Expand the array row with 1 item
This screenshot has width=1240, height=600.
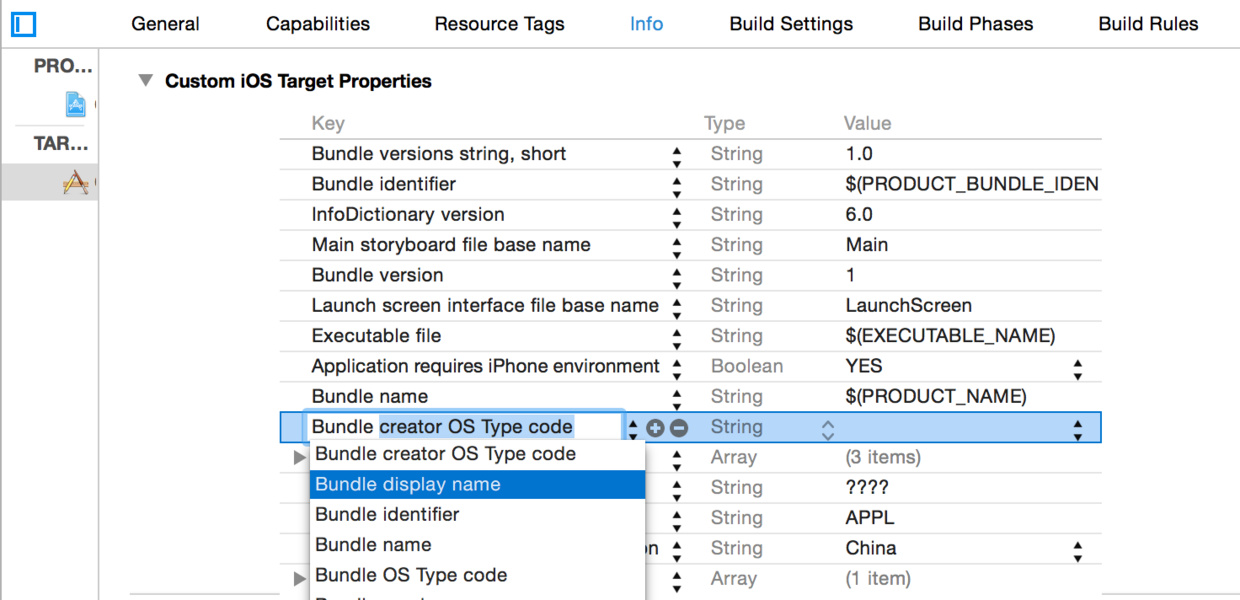tap(299, 579)
